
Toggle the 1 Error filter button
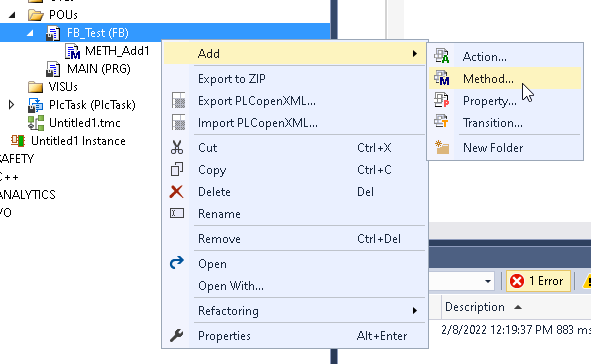(x=538, y=281)
